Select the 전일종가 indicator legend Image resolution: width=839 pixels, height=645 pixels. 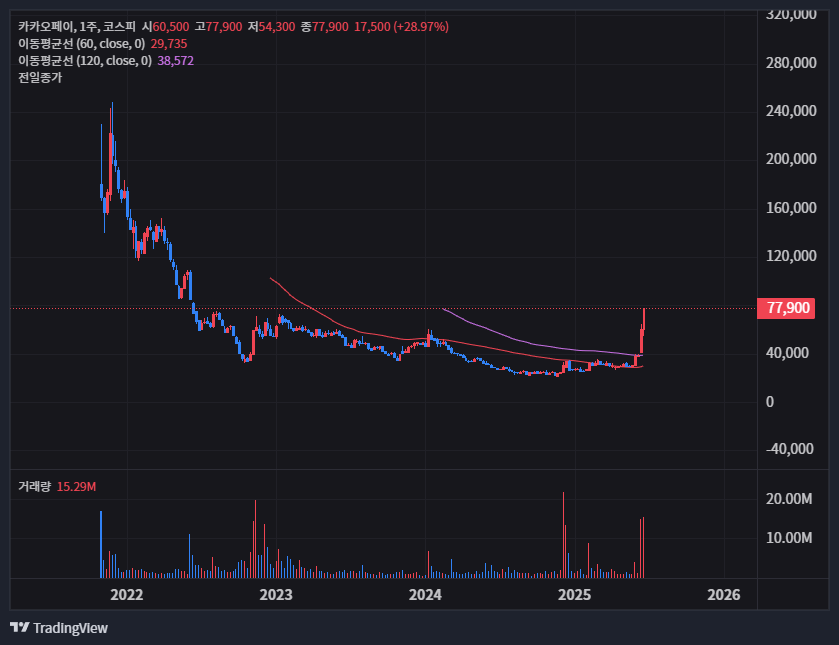pos(40,78)
